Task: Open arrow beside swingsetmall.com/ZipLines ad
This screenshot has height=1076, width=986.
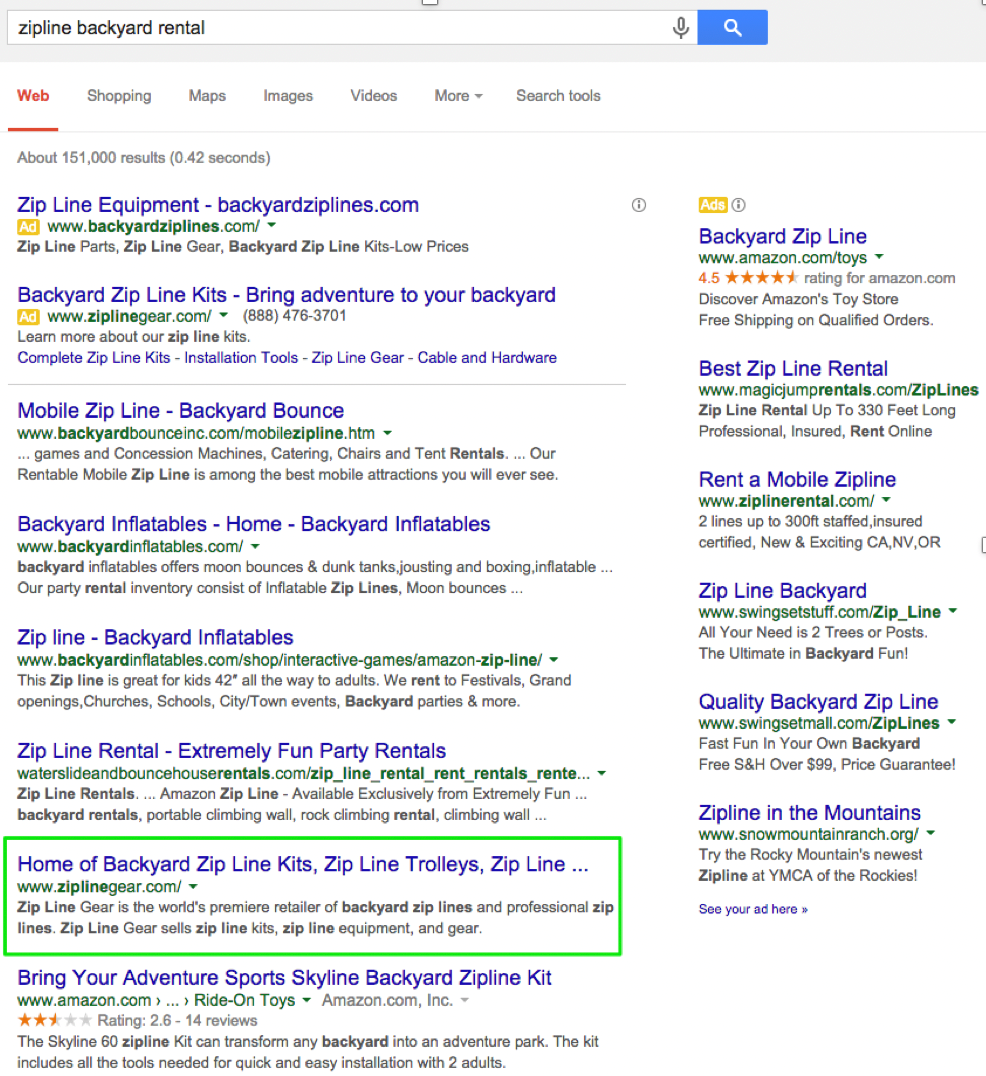Action: tap(952, 722)
